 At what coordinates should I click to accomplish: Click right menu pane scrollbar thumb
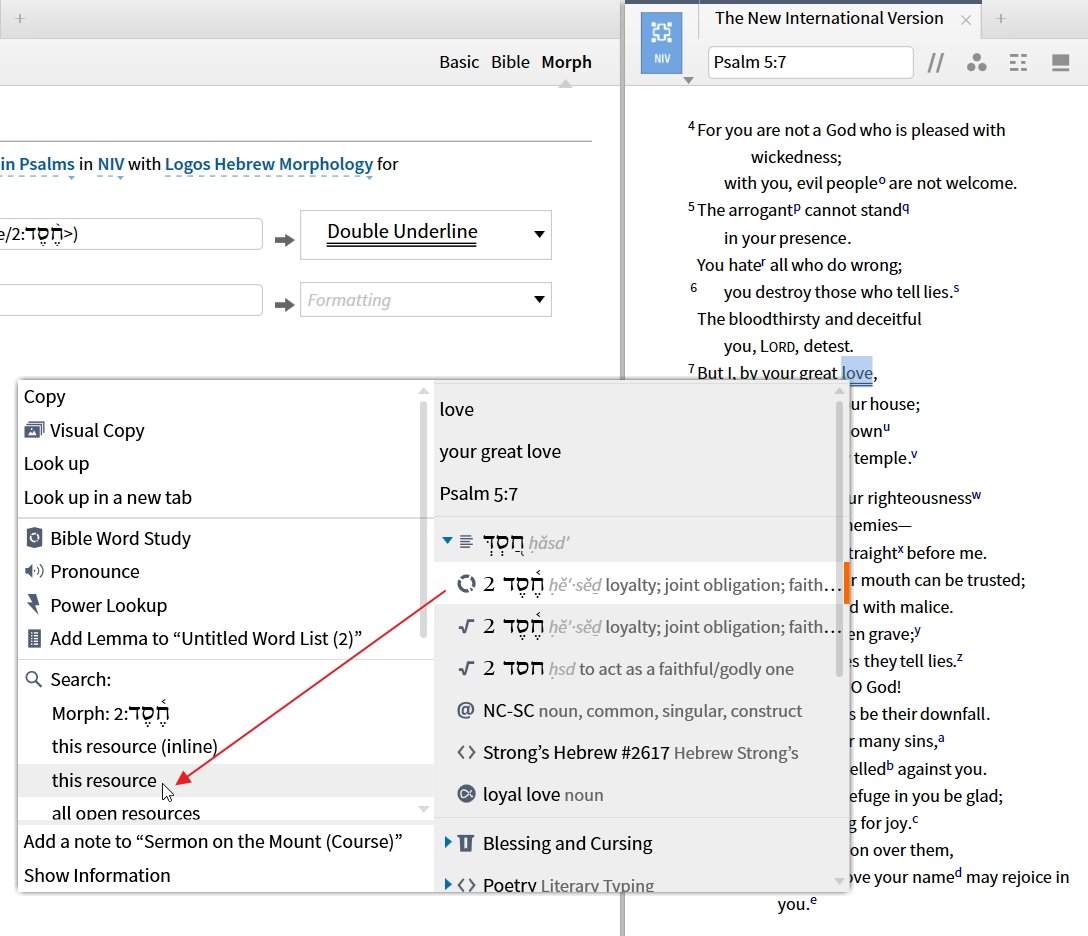pyautogui.click(x=839, y=538)
